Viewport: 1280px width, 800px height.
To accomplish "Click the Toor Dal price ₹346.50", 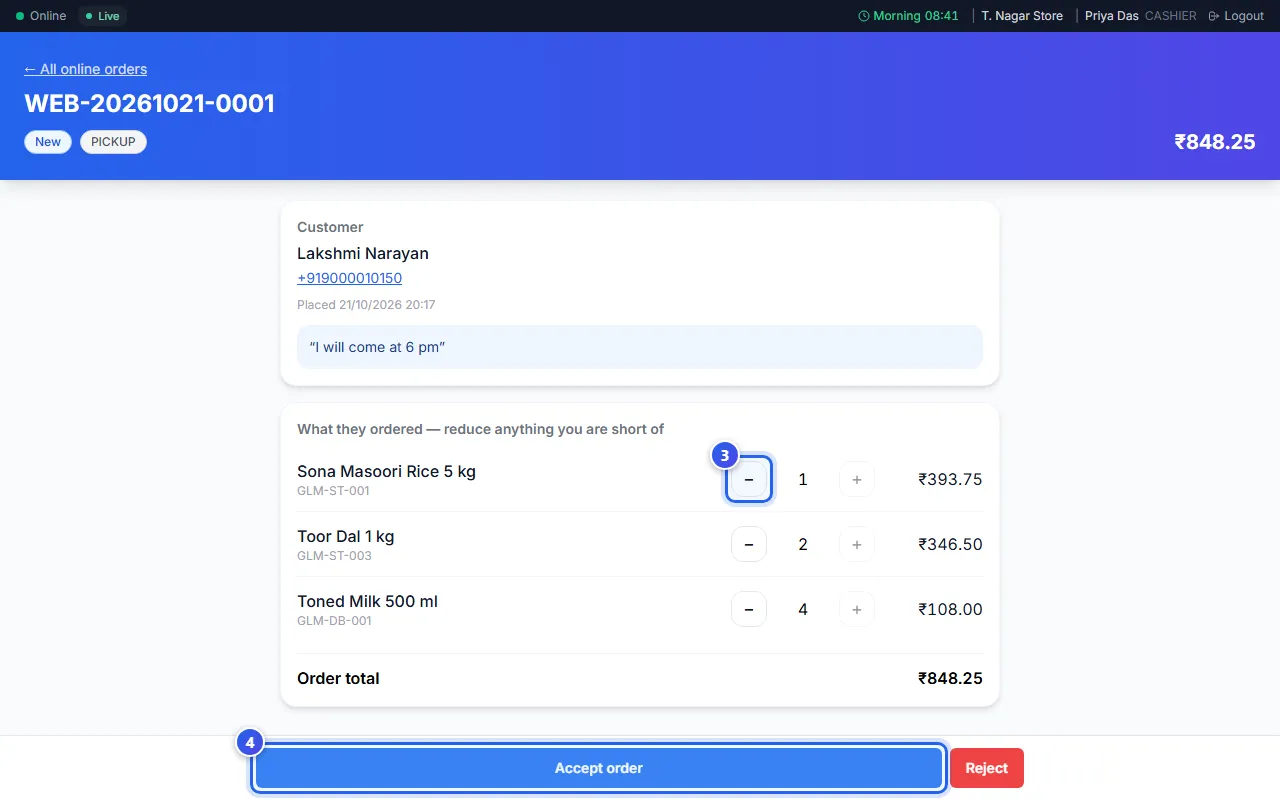I will coord(950,545).
